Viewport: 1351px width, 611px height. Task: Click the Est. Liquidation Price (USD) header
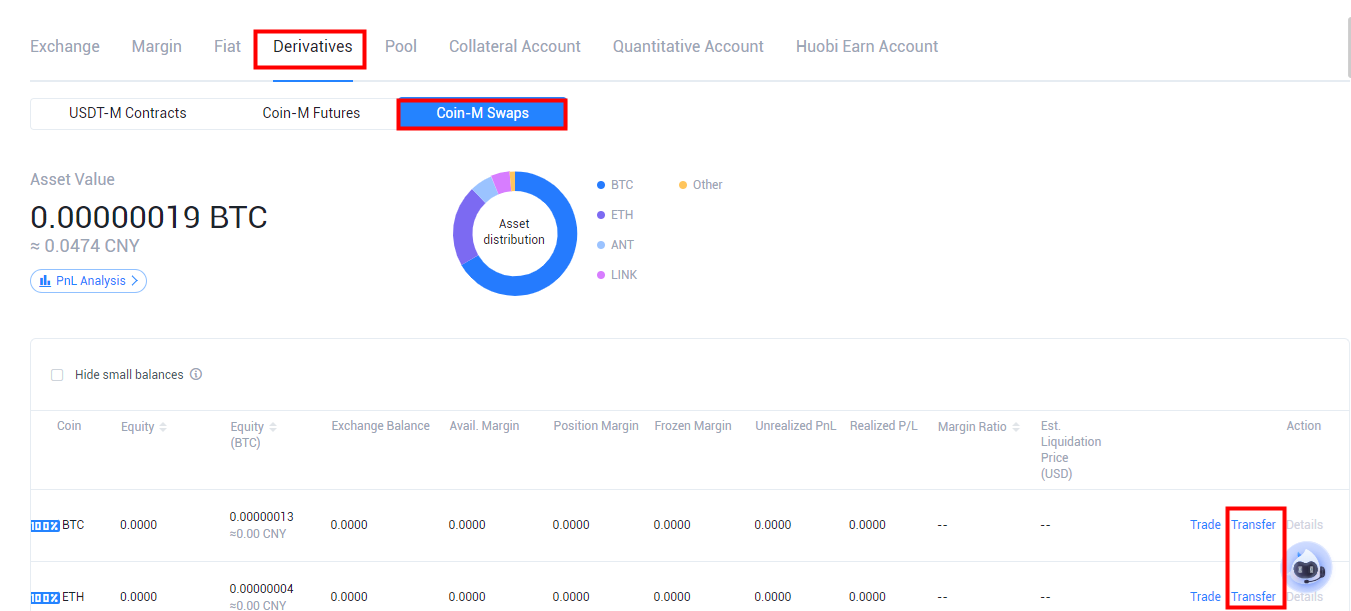1071,450
